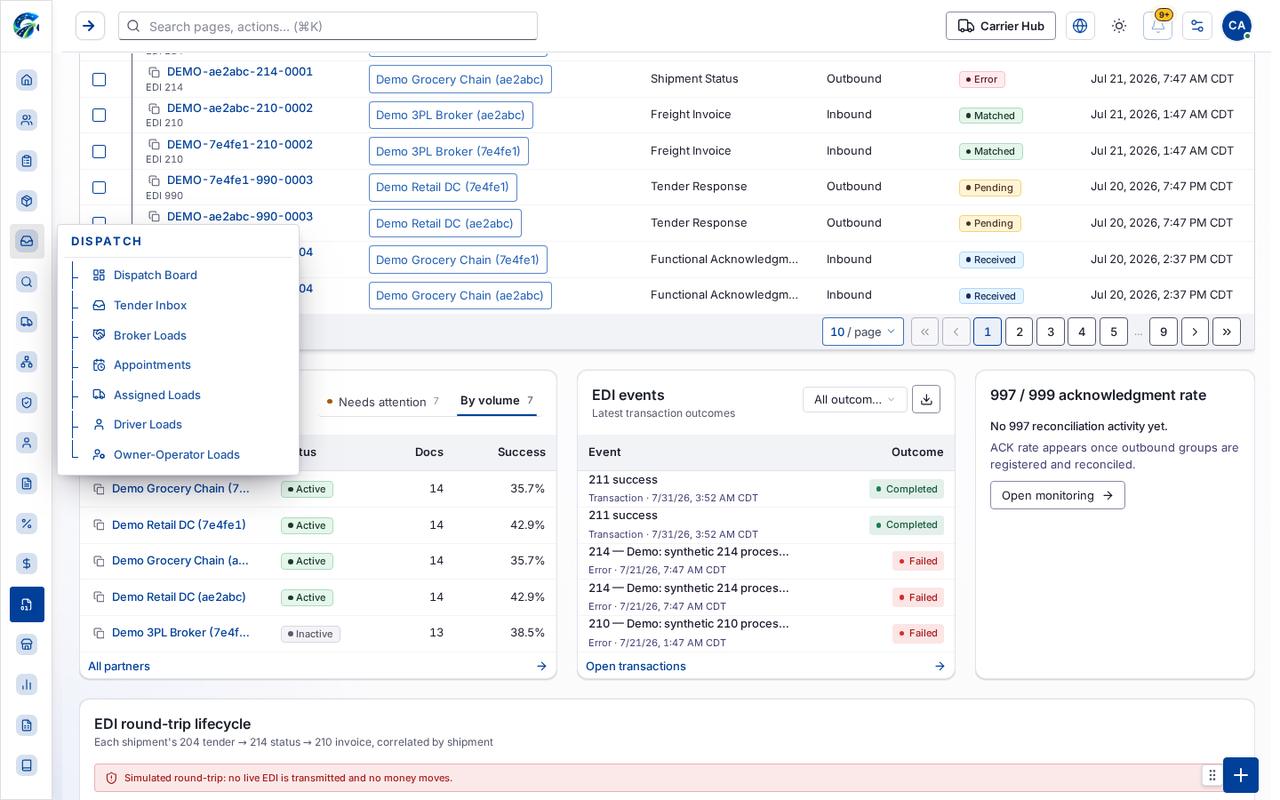Image resolution: width=1280 pixels, height=800 pixels.
Task: Copy the ID DEMO-ae2abc-214-0001
Action: pyautogui.click(x=154, y=72)
